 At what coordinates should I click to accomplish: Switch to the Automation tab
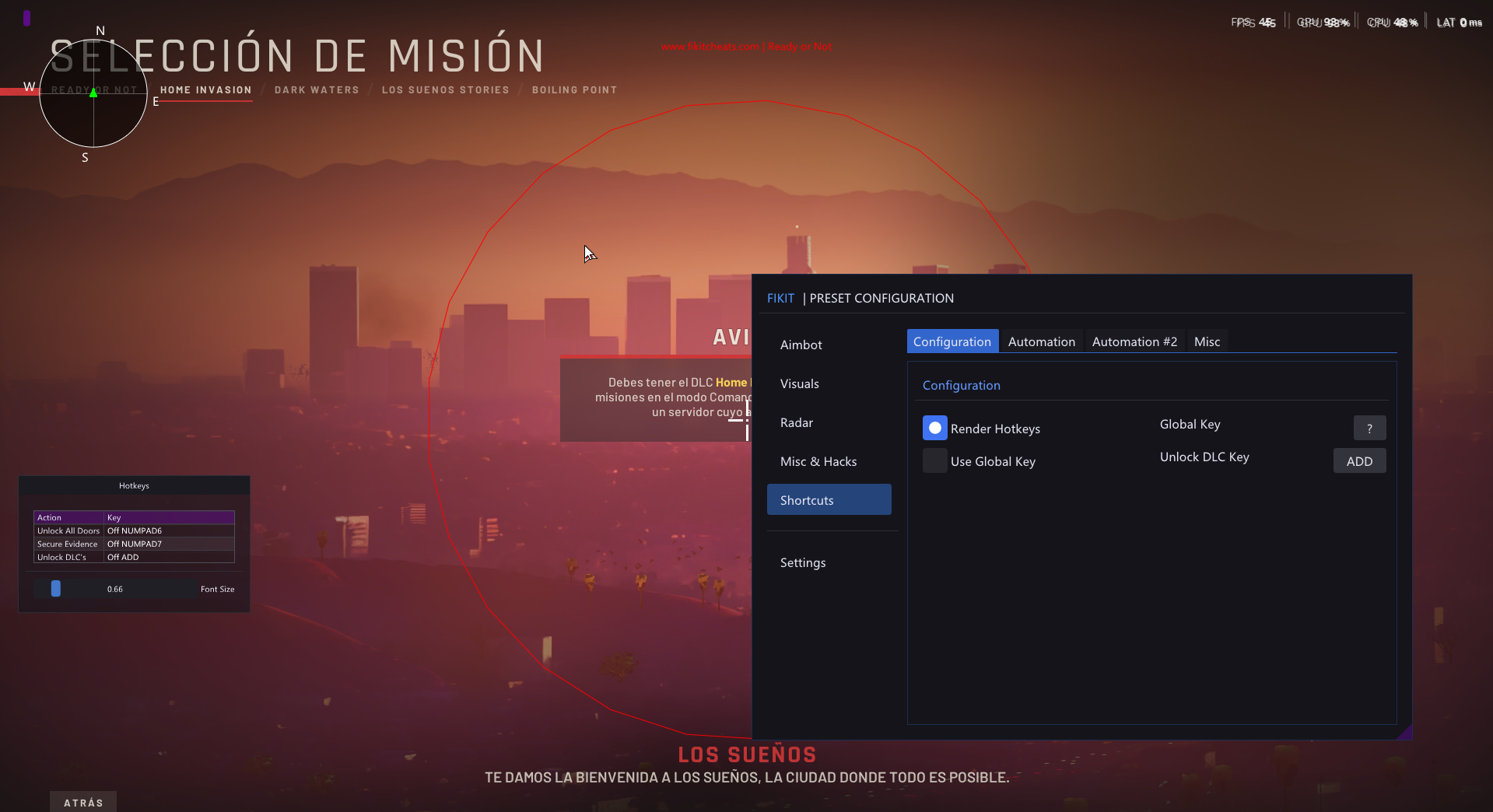coord(1041,341)
